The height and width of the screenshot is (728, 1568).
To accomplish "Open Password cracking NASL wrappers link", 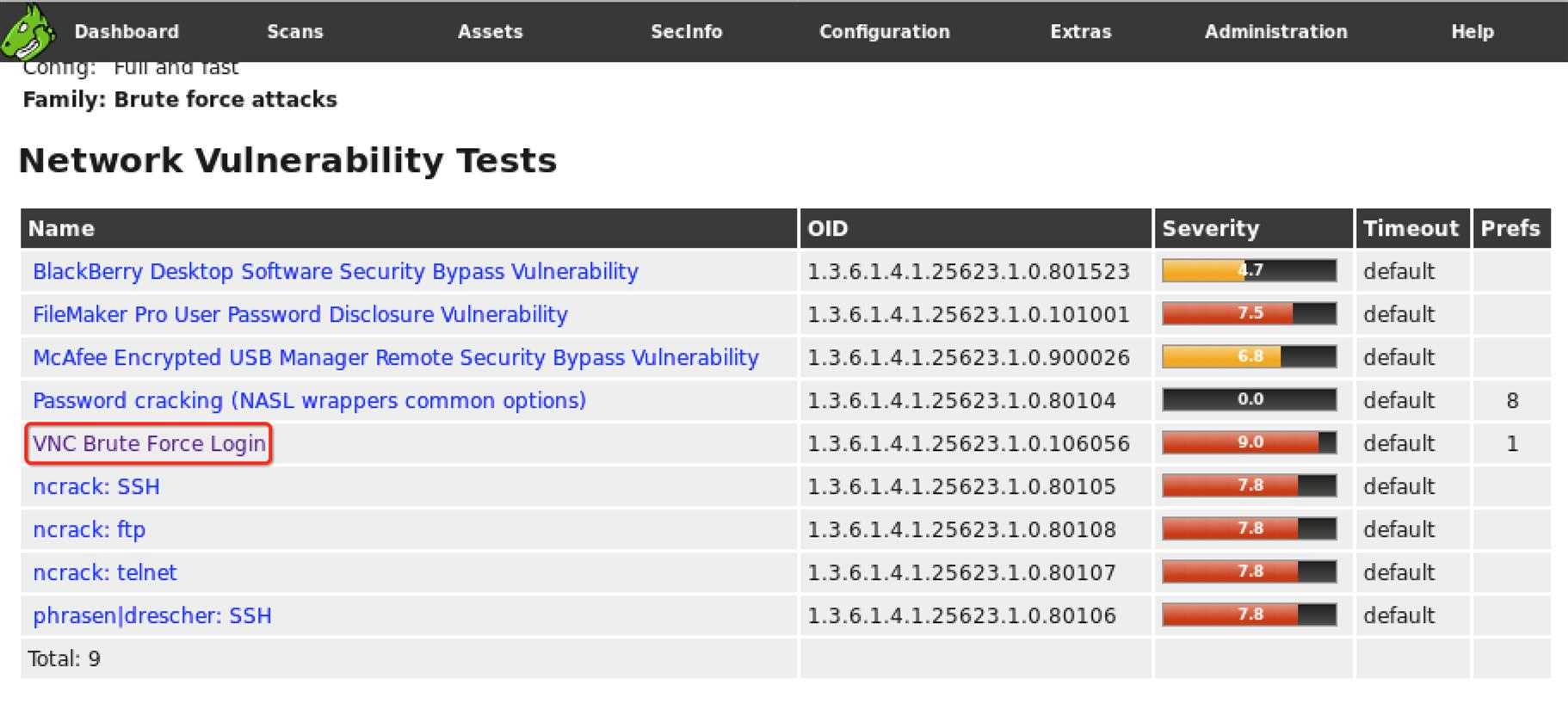I will pos(309,400).
